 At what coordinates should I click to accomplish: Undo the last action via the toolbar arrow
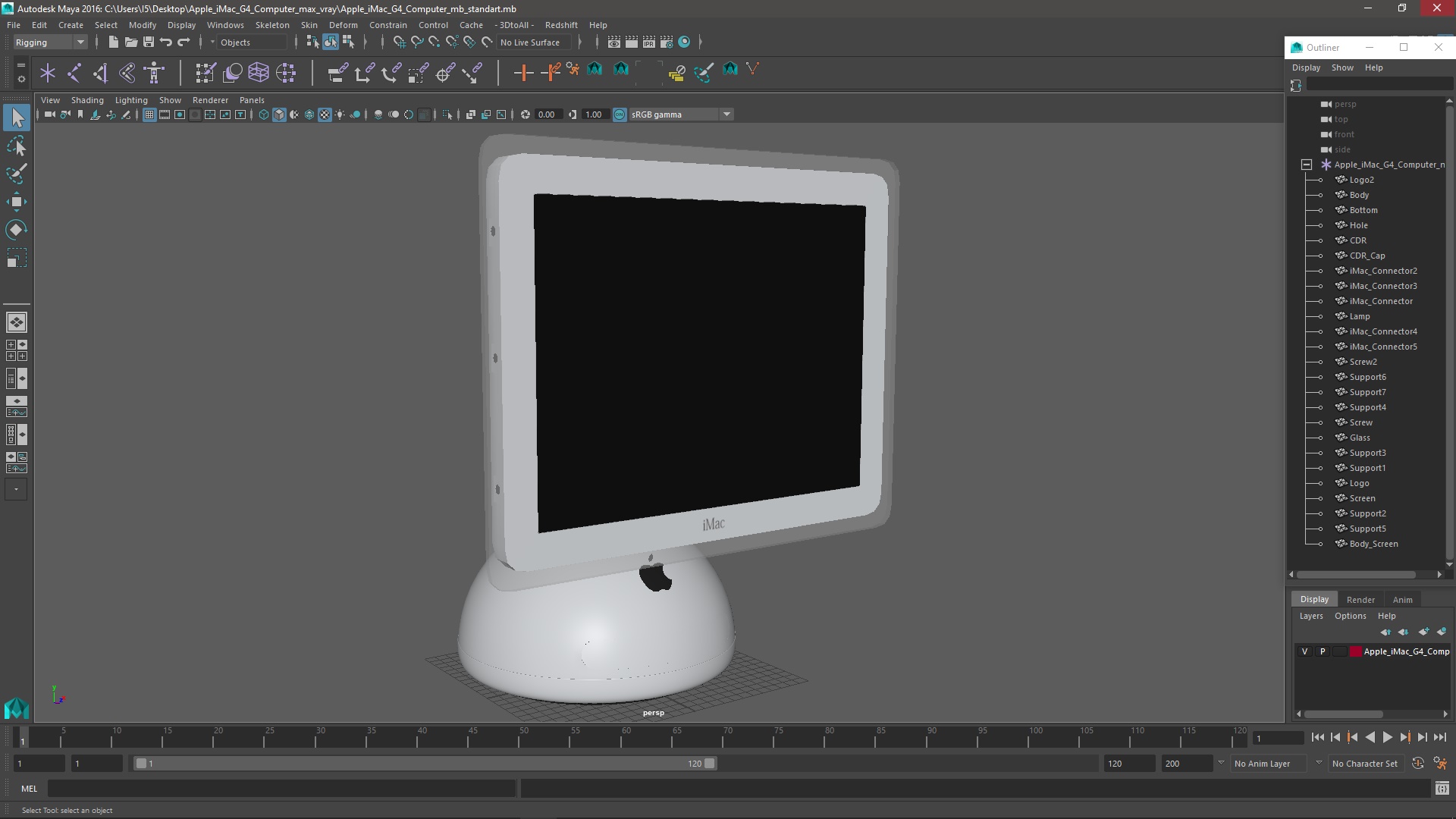[165, 42]
